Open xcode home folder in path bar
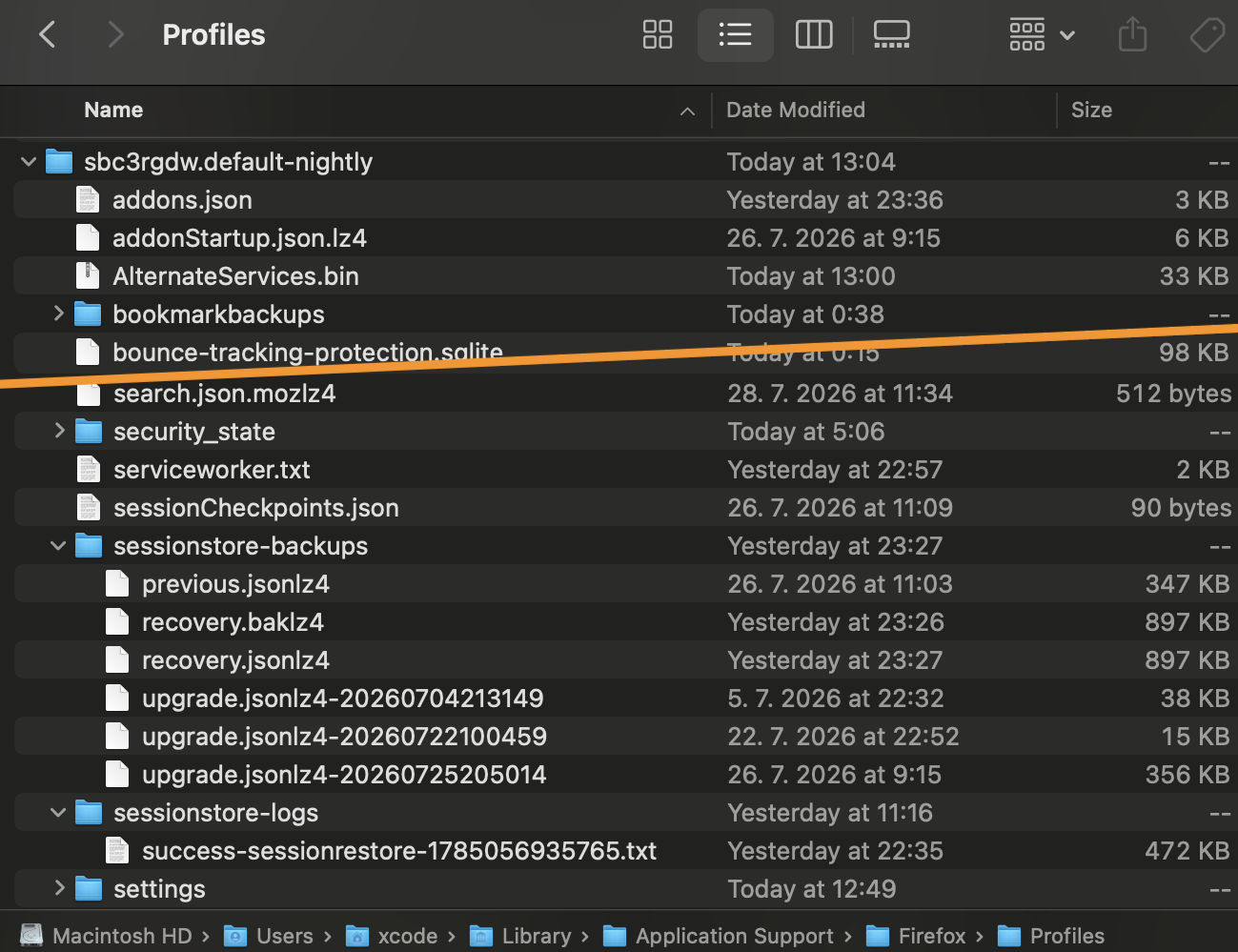 click(392, 936)
